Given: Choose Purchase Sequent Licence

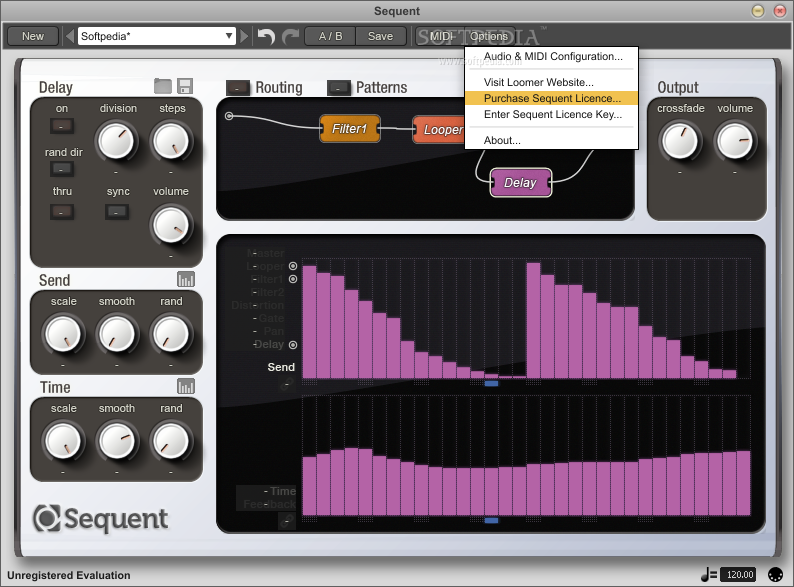Looking at the screenshot, I should click(x=551, y=98).
